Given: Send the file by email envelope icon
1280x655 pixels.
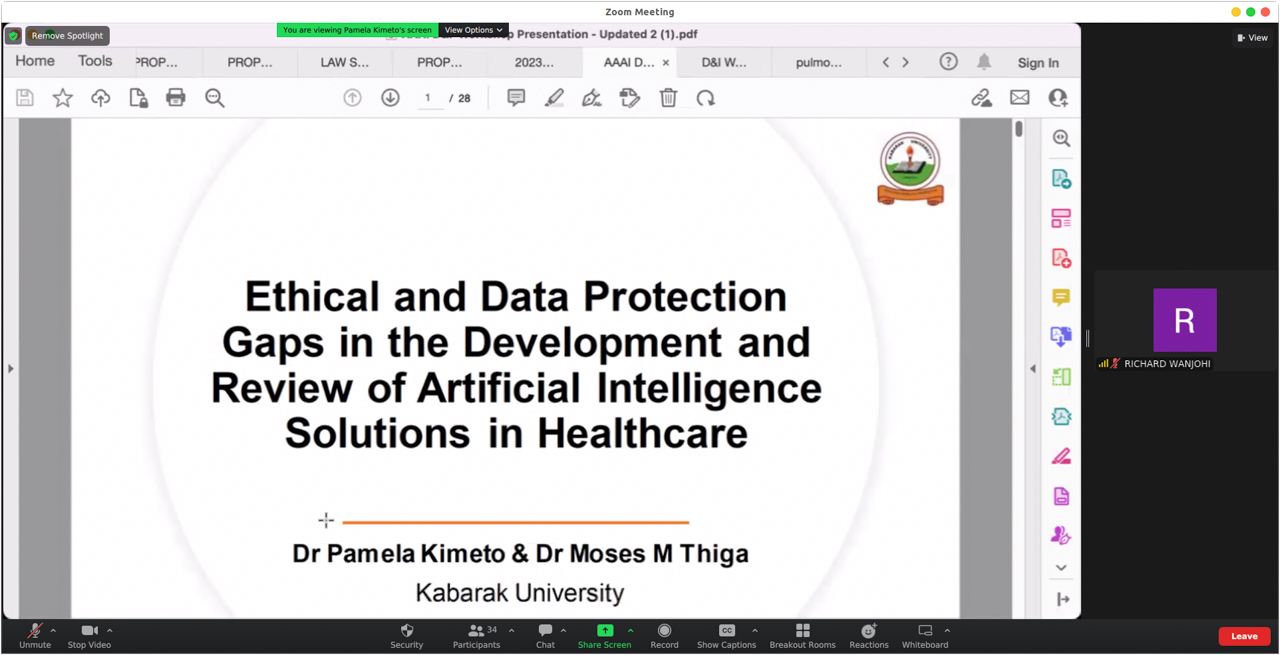Looking at the screenshot, I should tap(1020, 98).
